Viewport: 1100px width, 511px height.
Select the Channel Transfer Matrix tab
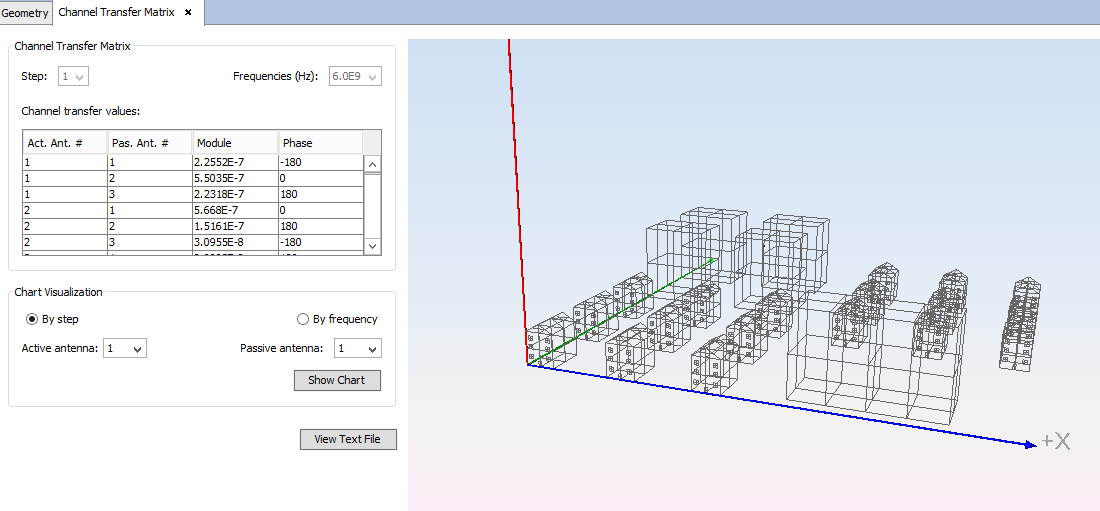pos(116,13)
